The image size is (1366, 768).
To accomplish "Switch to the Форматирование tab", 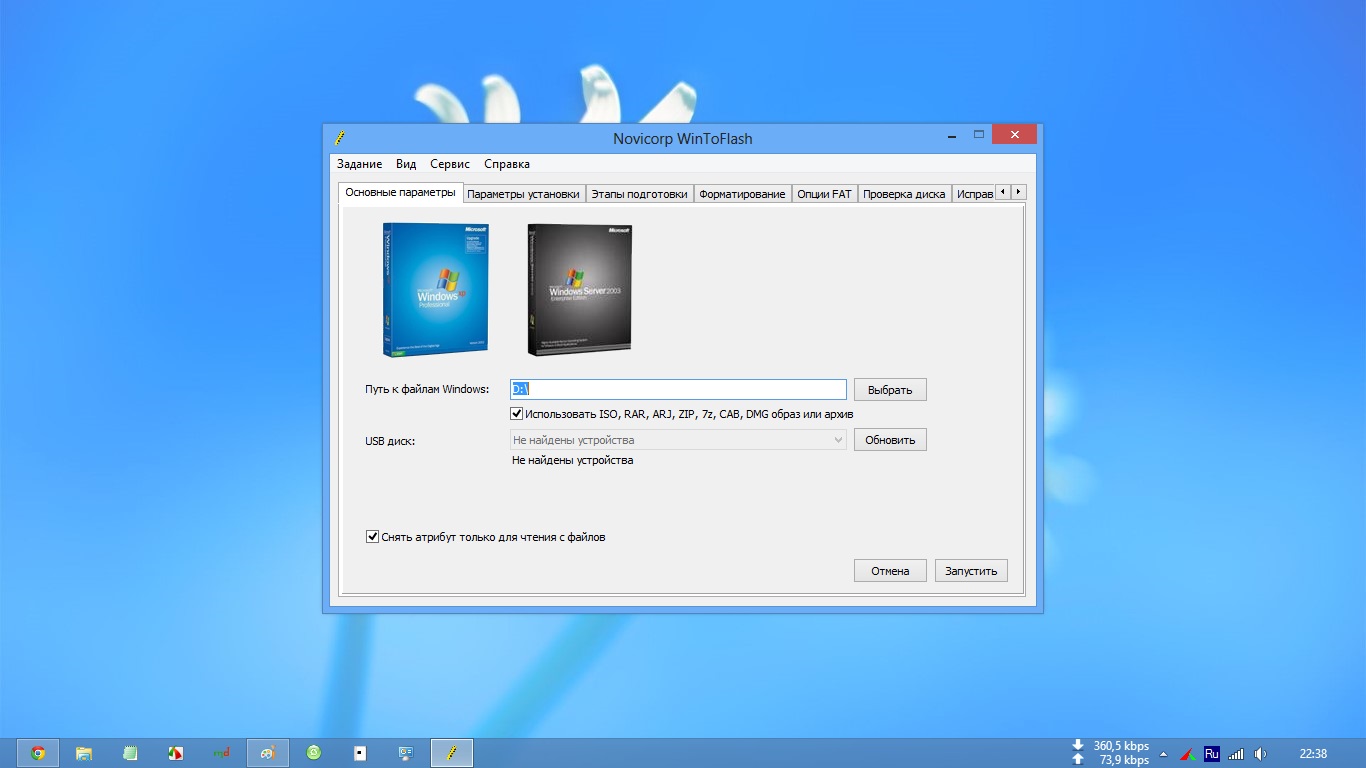I will tap(742, 194).
